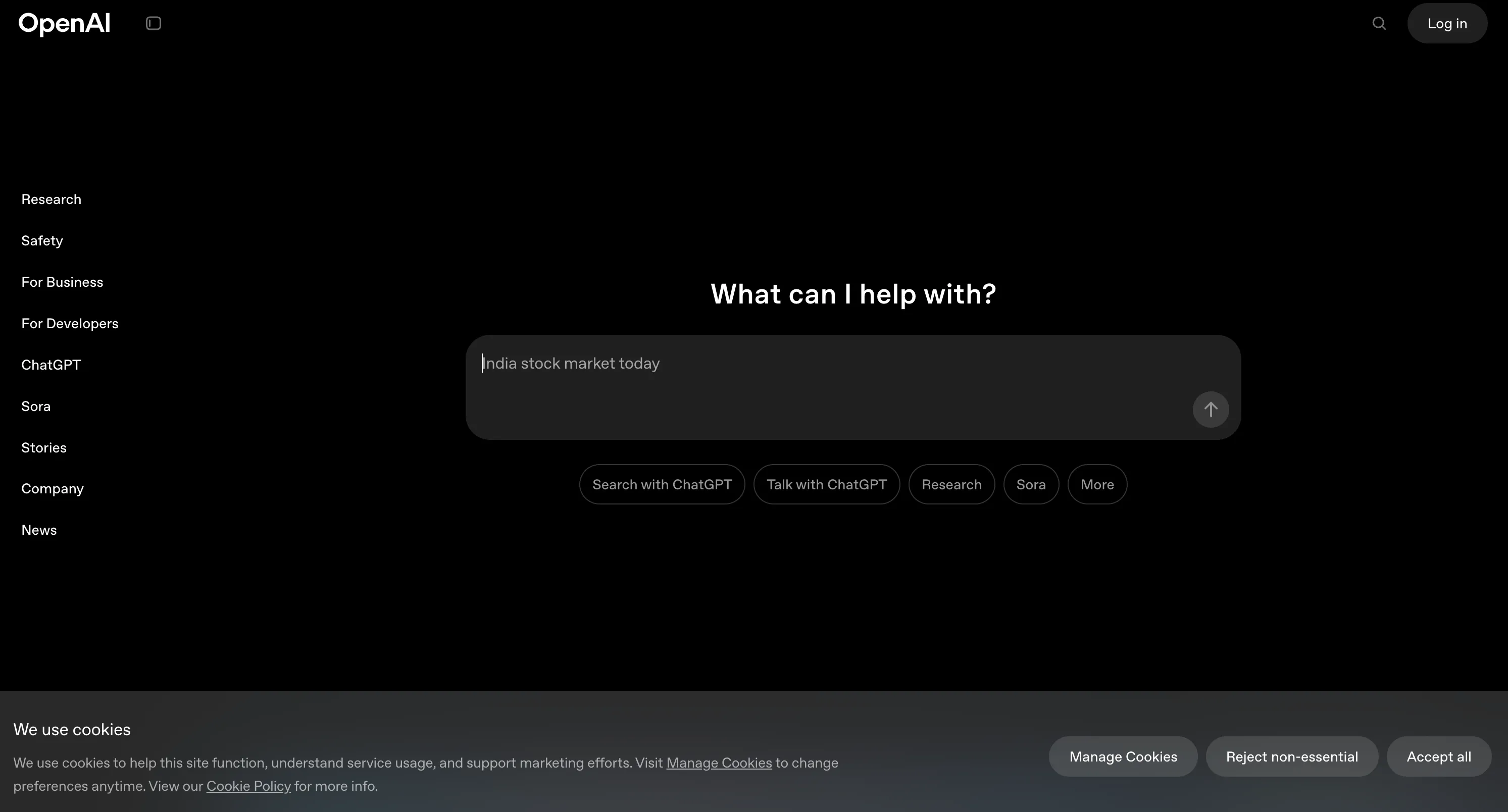Open the Sora sidebar entry

(36, 407)
